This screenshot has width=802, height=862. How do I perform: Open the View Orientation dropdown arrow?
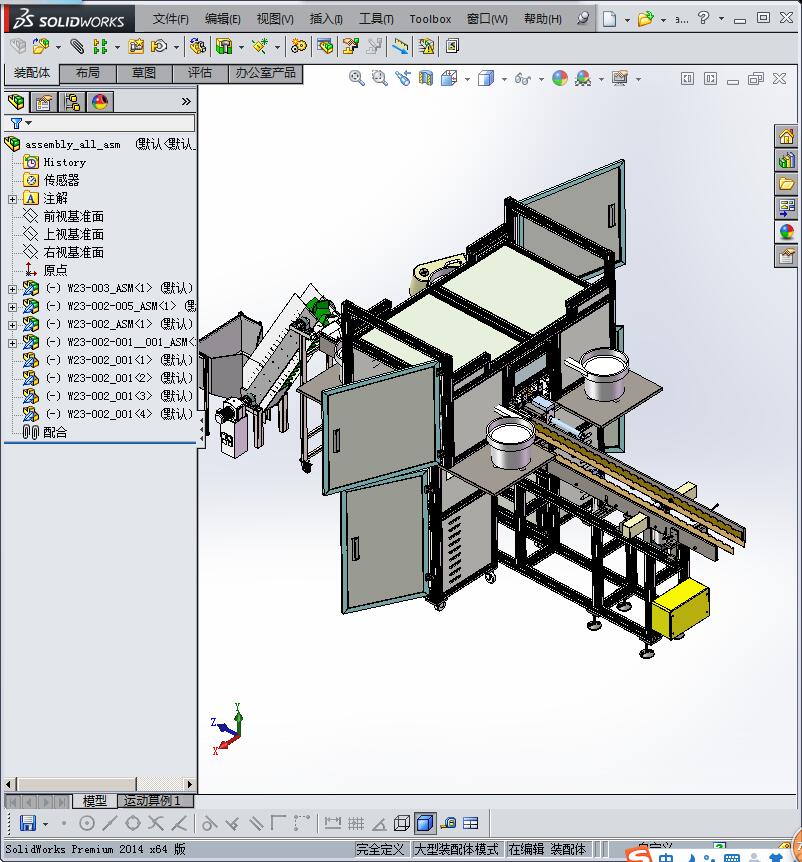467,80
